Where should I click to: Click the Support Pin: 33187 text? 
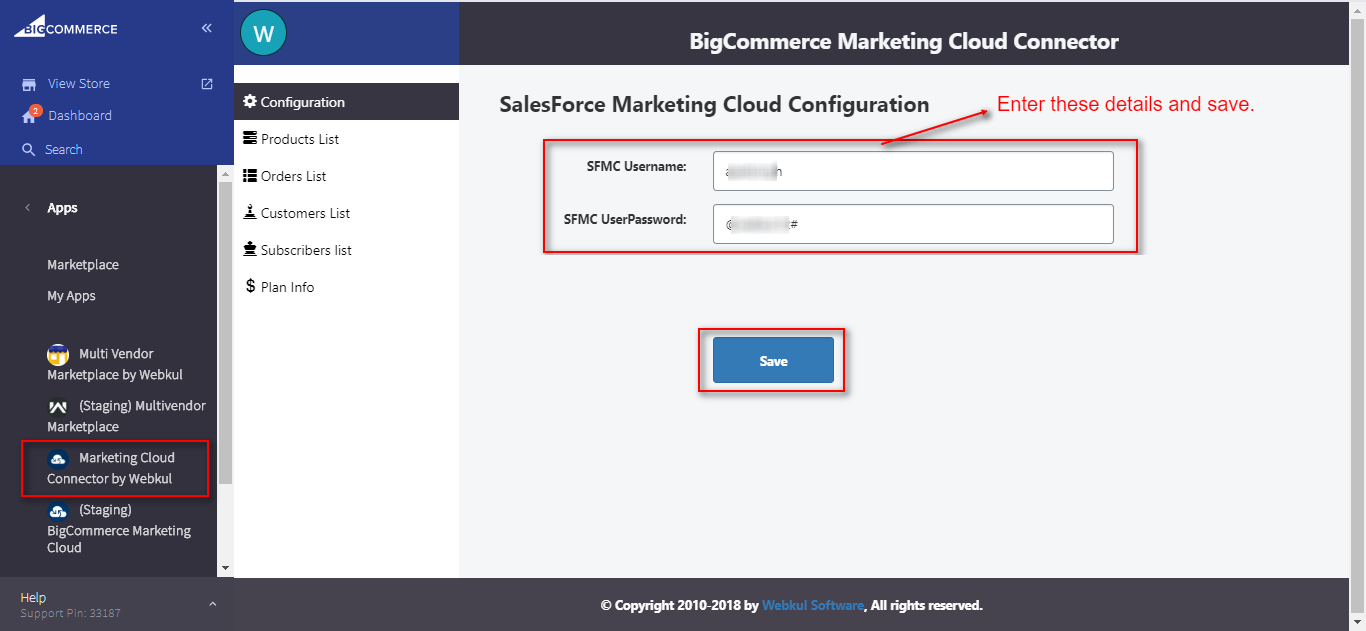[x=71, y=613]
